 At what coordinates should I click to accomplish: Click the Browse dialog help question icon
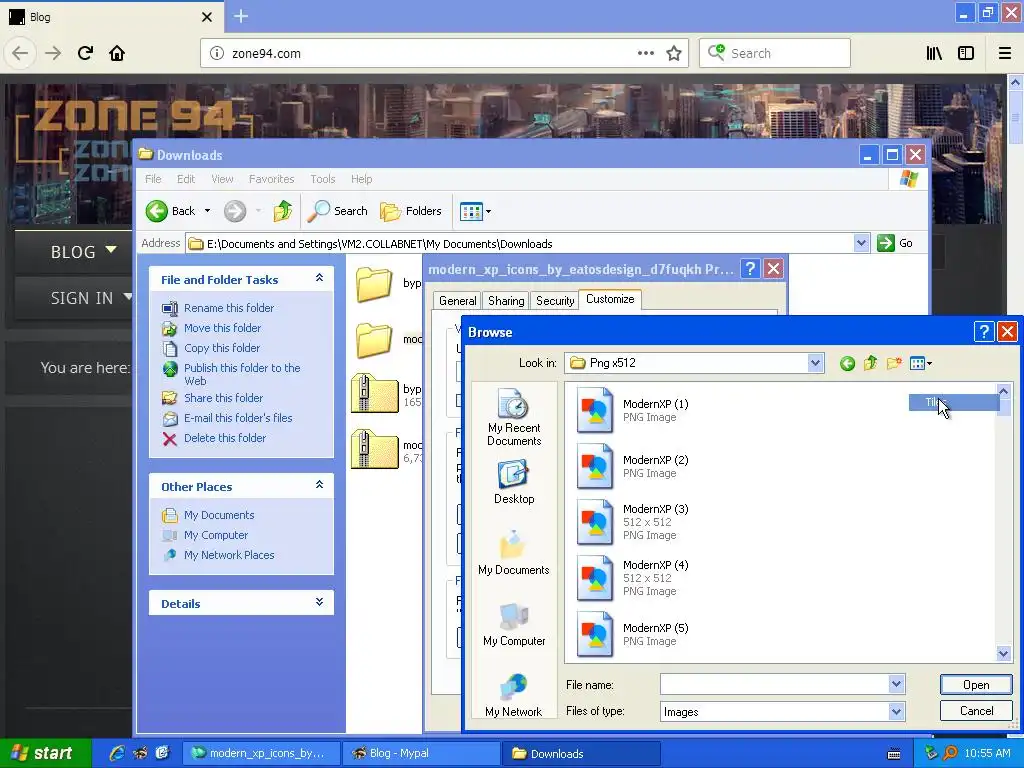[x=984, y=332]
